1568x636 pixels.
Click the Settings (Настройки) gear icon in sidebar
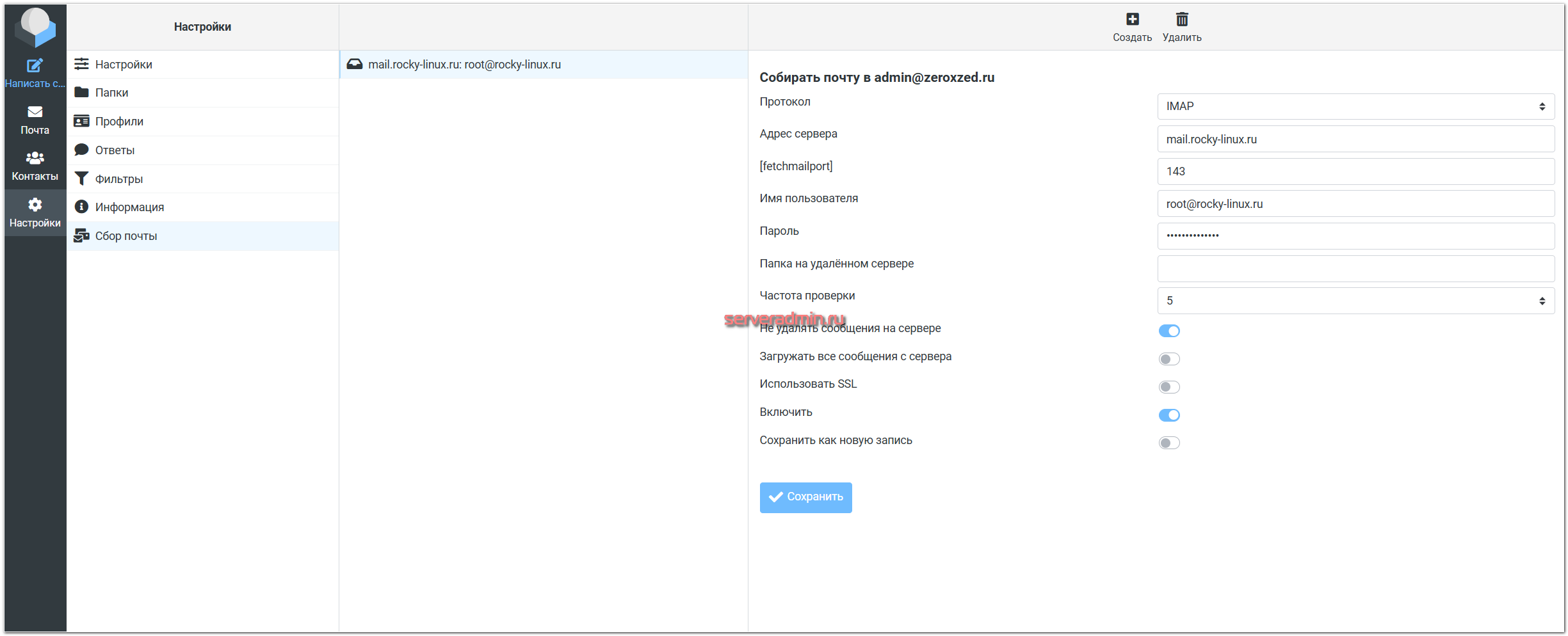[x=35, y=205]
